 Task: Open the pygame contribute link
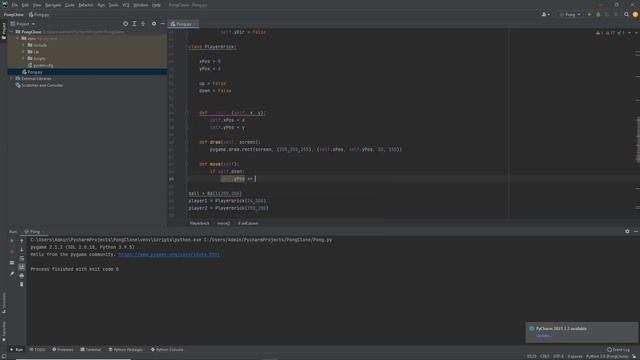pos(169,254)
